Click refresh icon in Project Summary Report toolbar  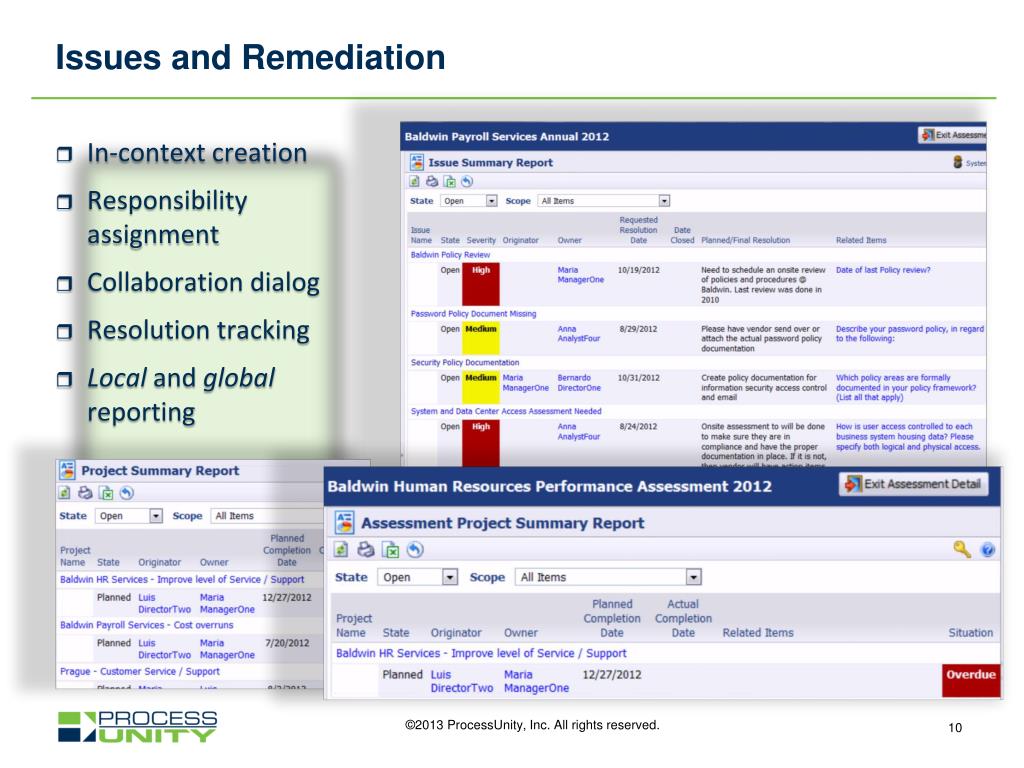(65, 493)
